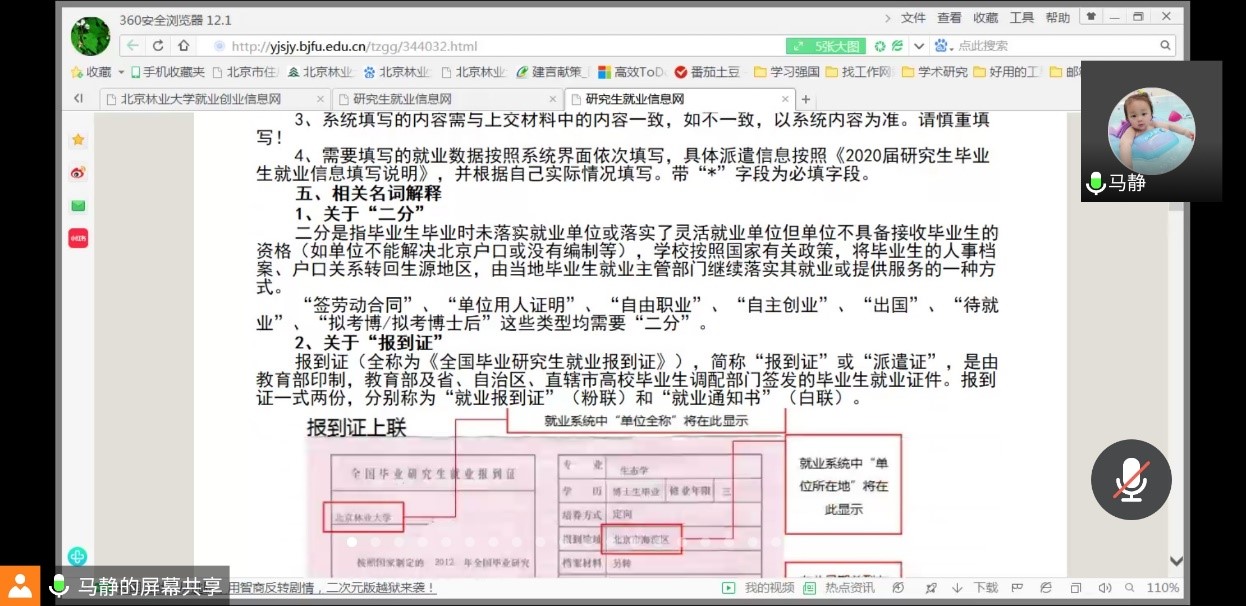The image size is (1246, 606).
Task: Open 下载 downloads in status bar
Action: click(x=978, y=588)
